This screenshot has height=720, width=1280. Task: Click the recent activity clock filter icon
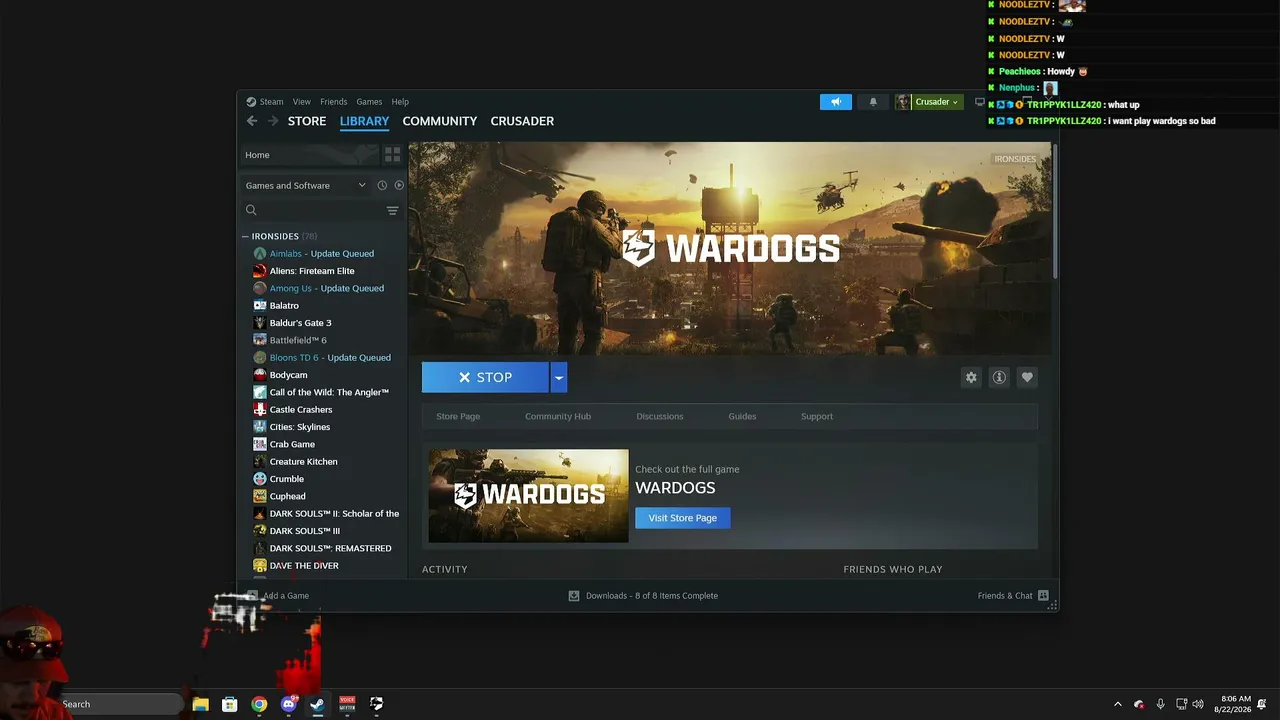pos(382,185)
